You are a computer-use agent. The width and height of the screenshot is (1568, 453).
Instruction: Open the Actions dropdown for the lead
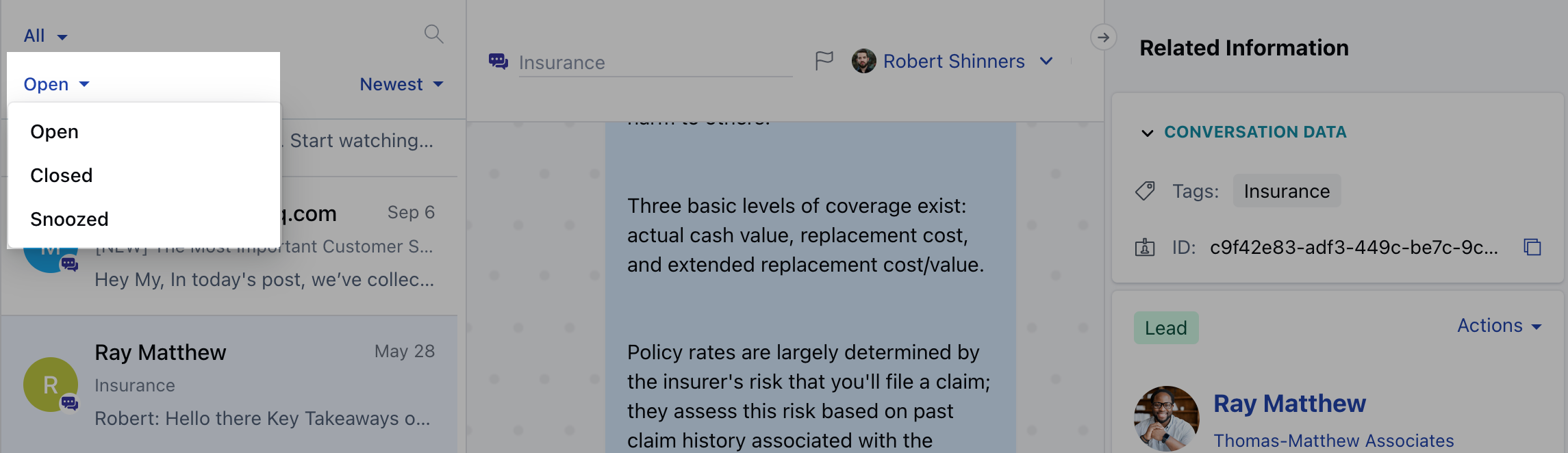point(1499,326)
